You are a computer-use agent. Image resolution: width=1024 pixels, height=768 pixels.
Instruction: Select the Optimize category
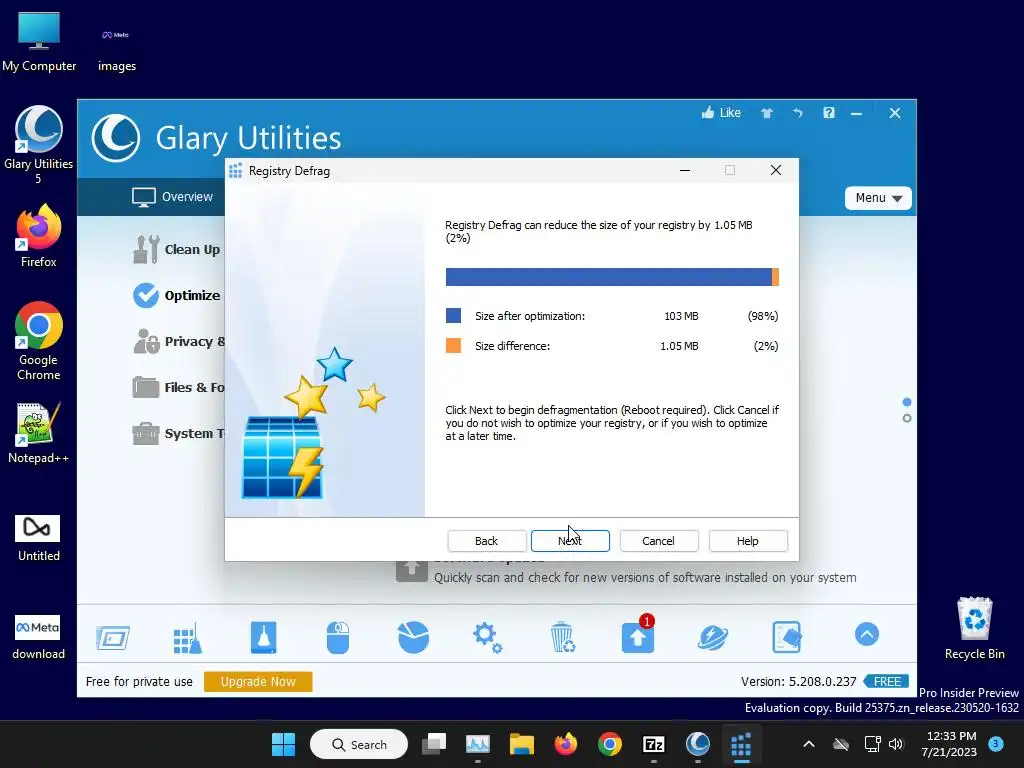[176, 295]
